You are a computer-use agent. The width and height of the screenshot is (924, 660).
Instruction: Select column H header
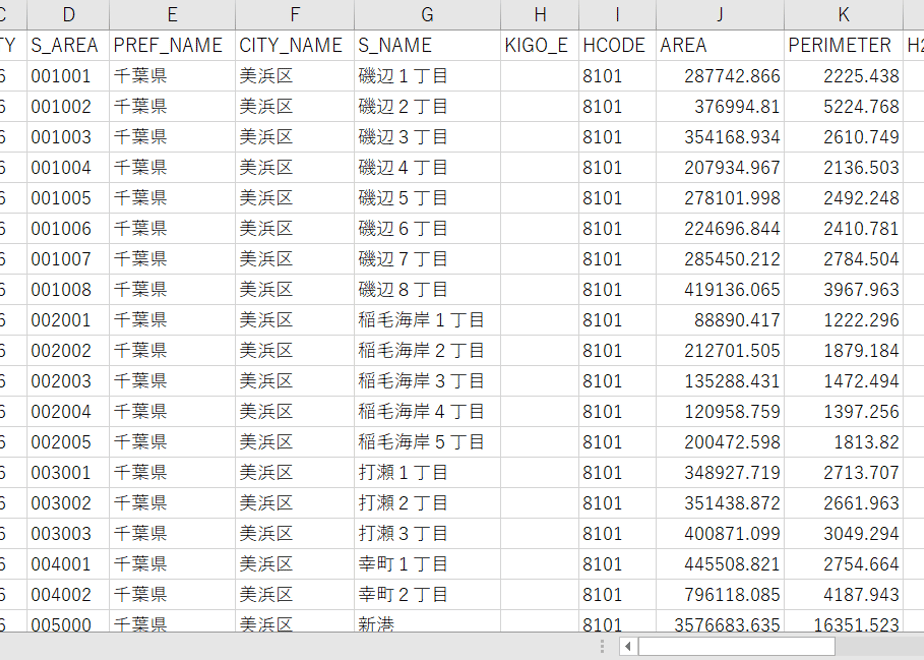point(540,15)
